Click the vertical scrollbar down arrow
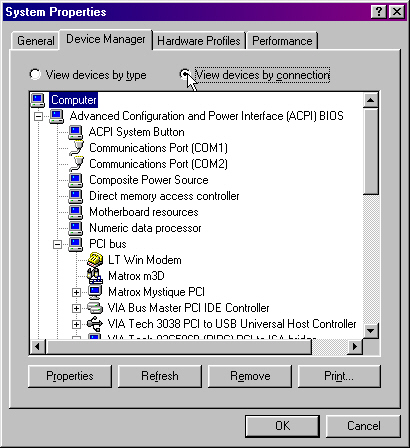Viewport: 410px width, 448px height. click(371, 331)
